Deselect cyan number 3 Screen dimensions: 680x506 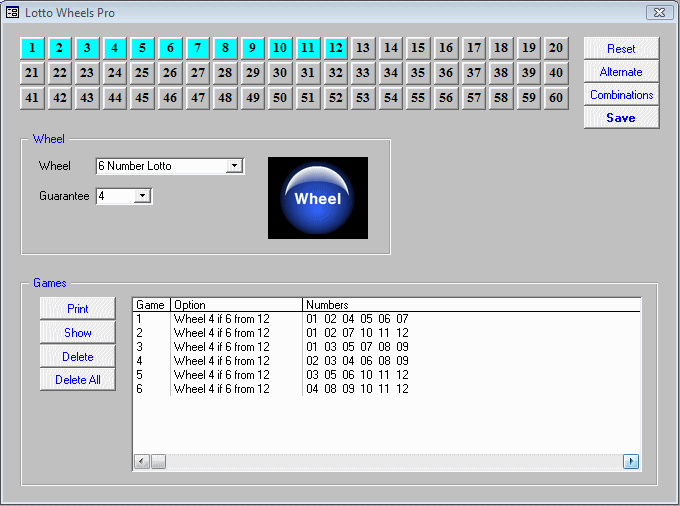87,48
